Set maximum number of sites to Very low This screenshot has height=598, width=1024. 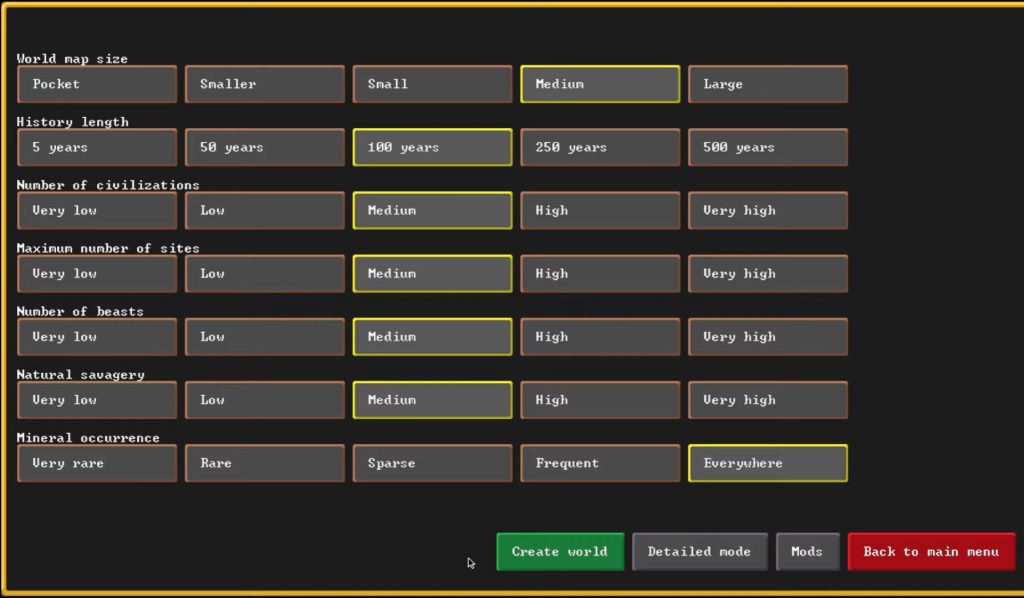click(x=97, y=274)
